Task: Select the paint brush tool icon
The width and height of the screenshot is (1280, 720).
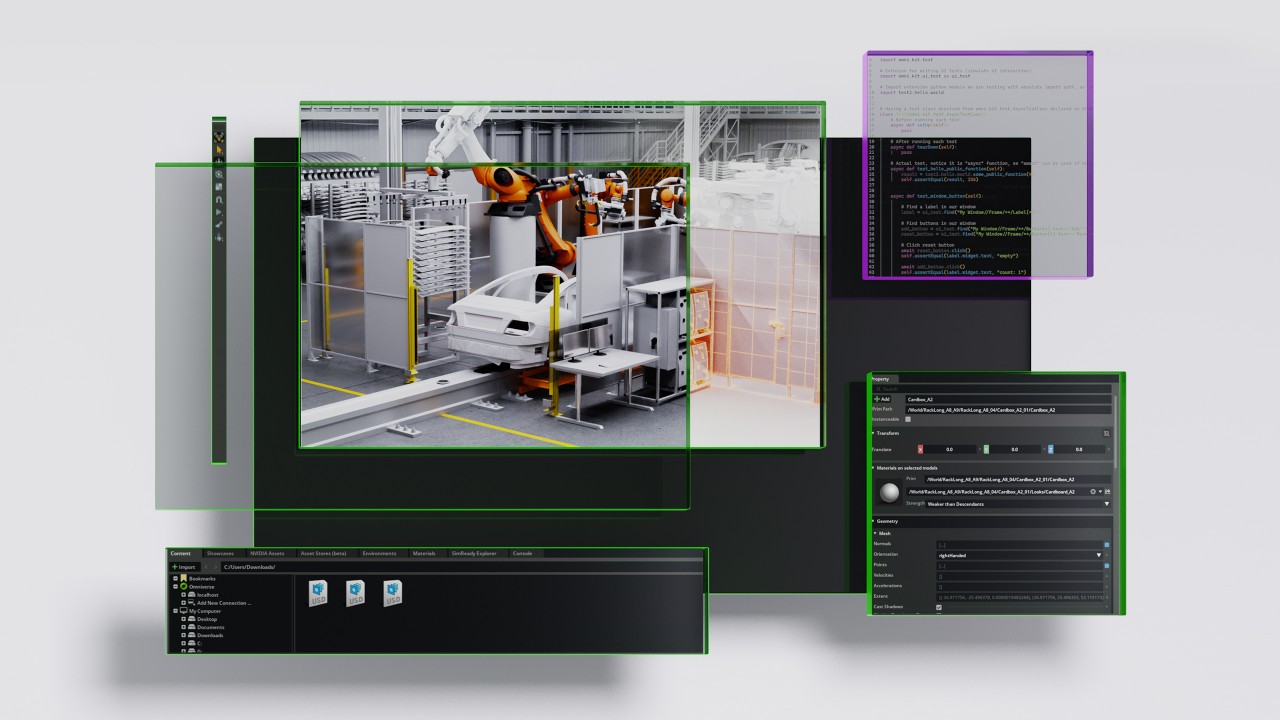Action: tap(219, 224)
